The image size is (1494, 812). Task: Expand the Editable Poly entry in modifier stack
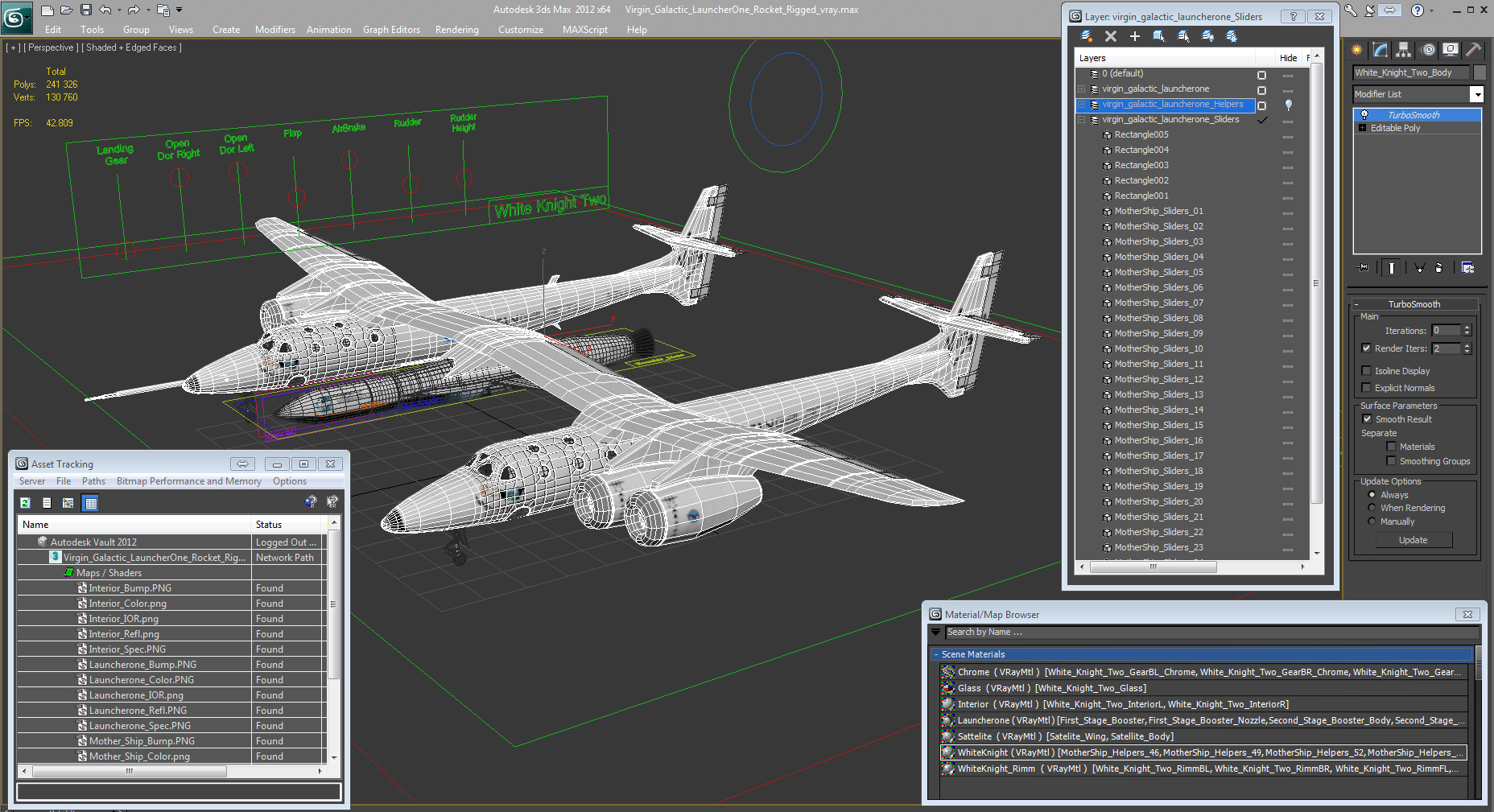click(1362, 128)
